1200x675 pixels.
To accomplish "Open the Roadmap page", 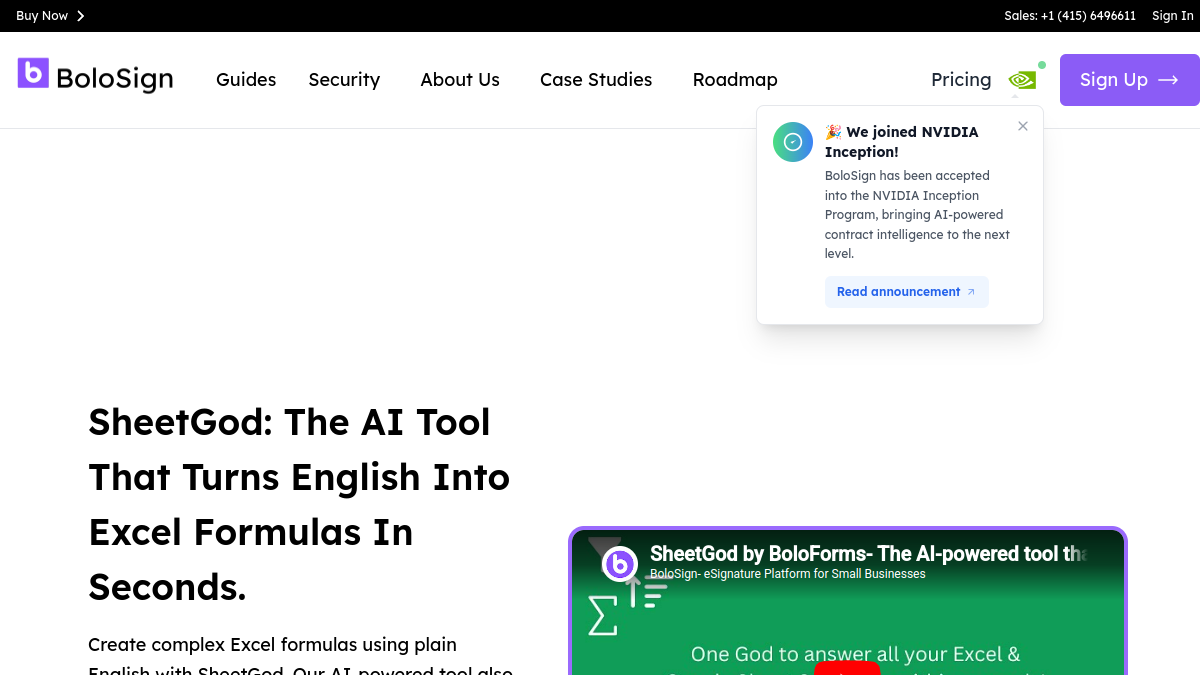I will (735, 80).
